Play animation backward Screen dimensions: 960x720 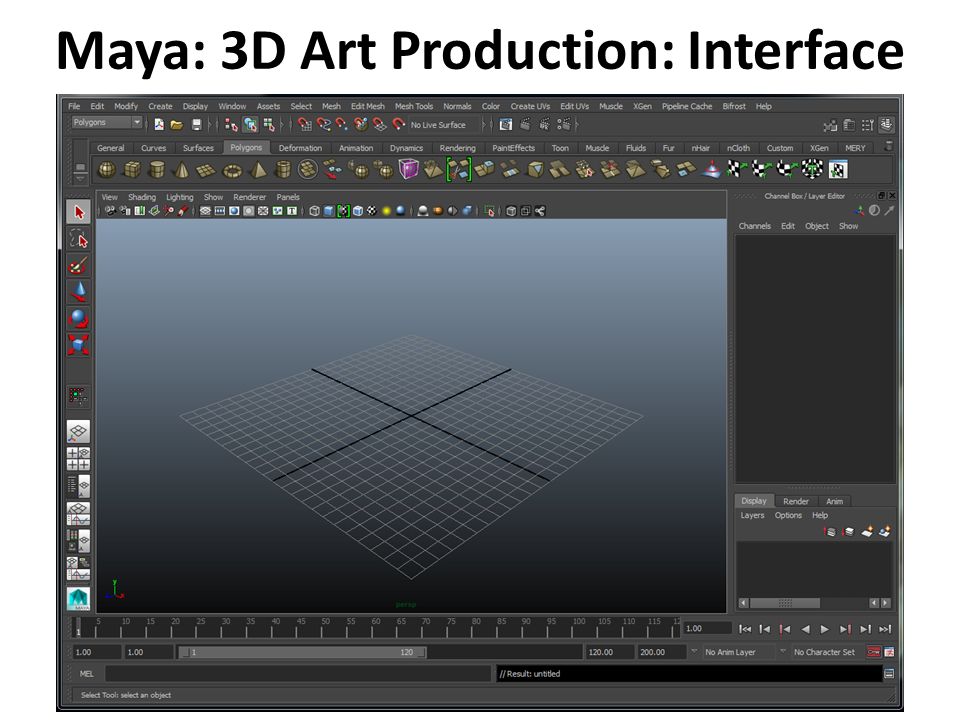(x=805, y=629)
